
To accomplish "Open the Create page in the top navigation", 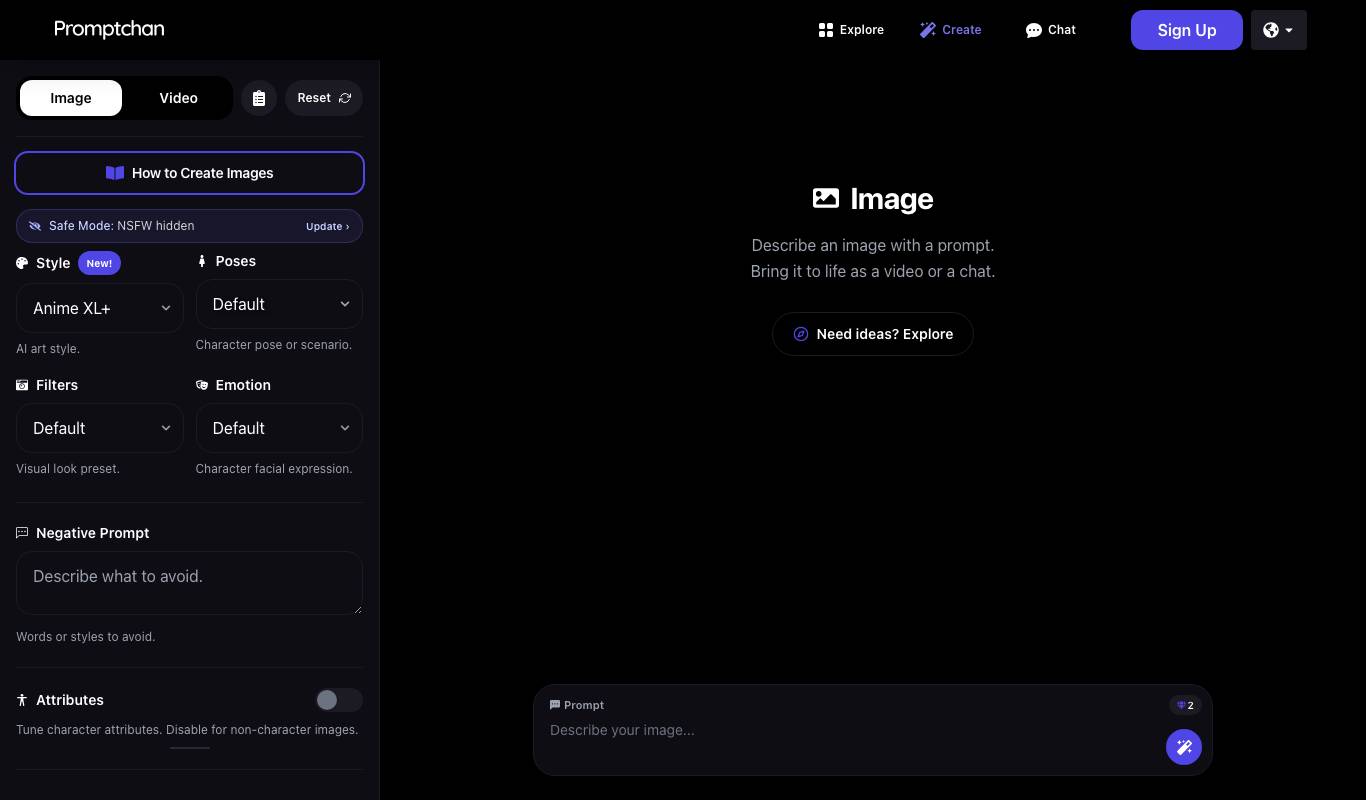I will click(x=951, y=30).
